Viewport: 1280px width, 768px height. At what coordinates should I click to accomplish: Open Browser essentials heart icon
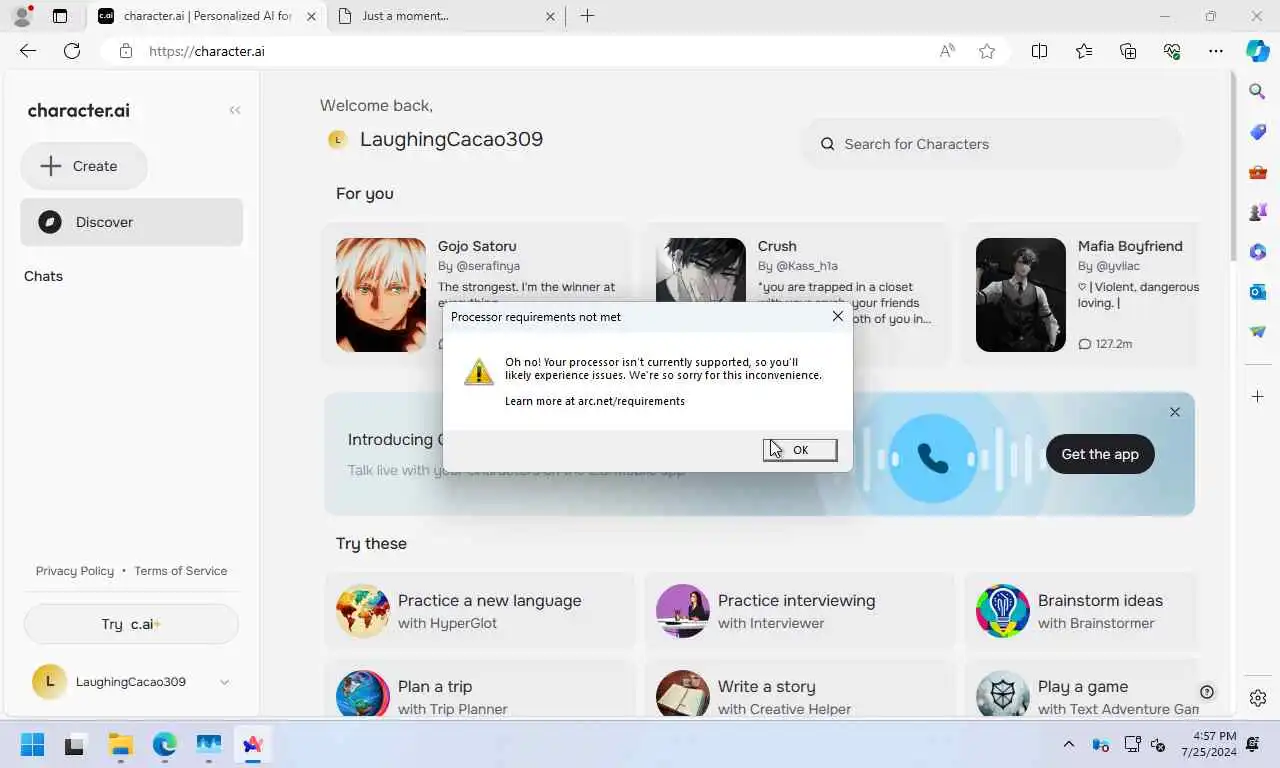(x=1172, y=51)
